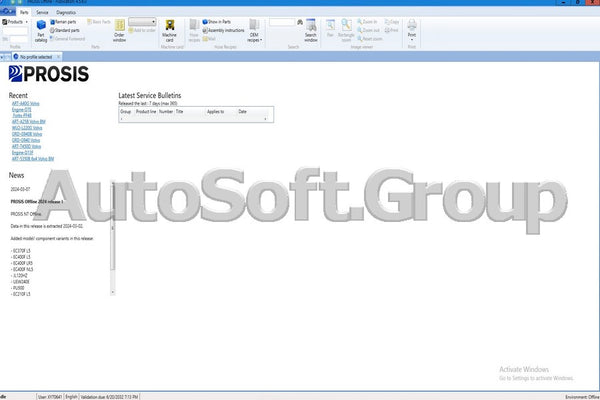Click the News panel vertical scrollbar
Image resolution: width=600 pixels, height=400 pixels.
(x=112, y=237)
